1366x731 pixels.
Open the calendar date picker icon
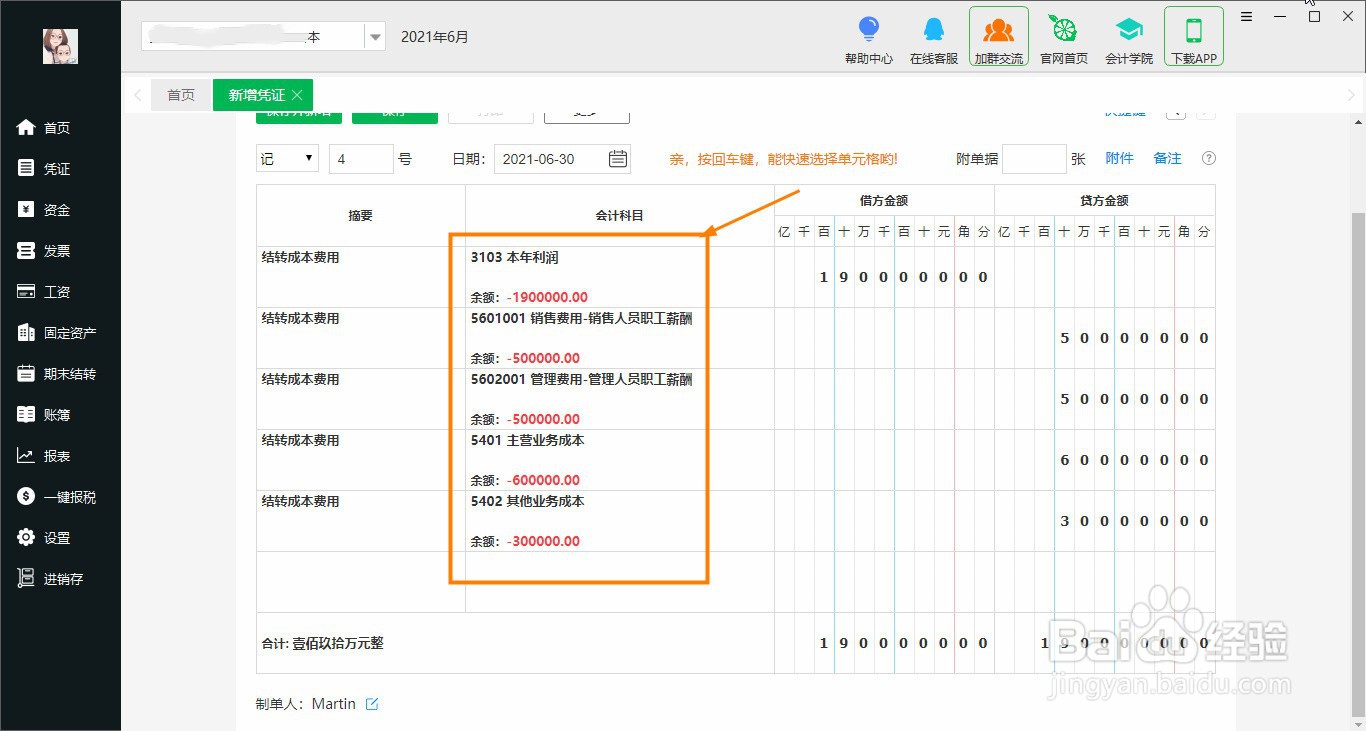click(x=618, y=158)
